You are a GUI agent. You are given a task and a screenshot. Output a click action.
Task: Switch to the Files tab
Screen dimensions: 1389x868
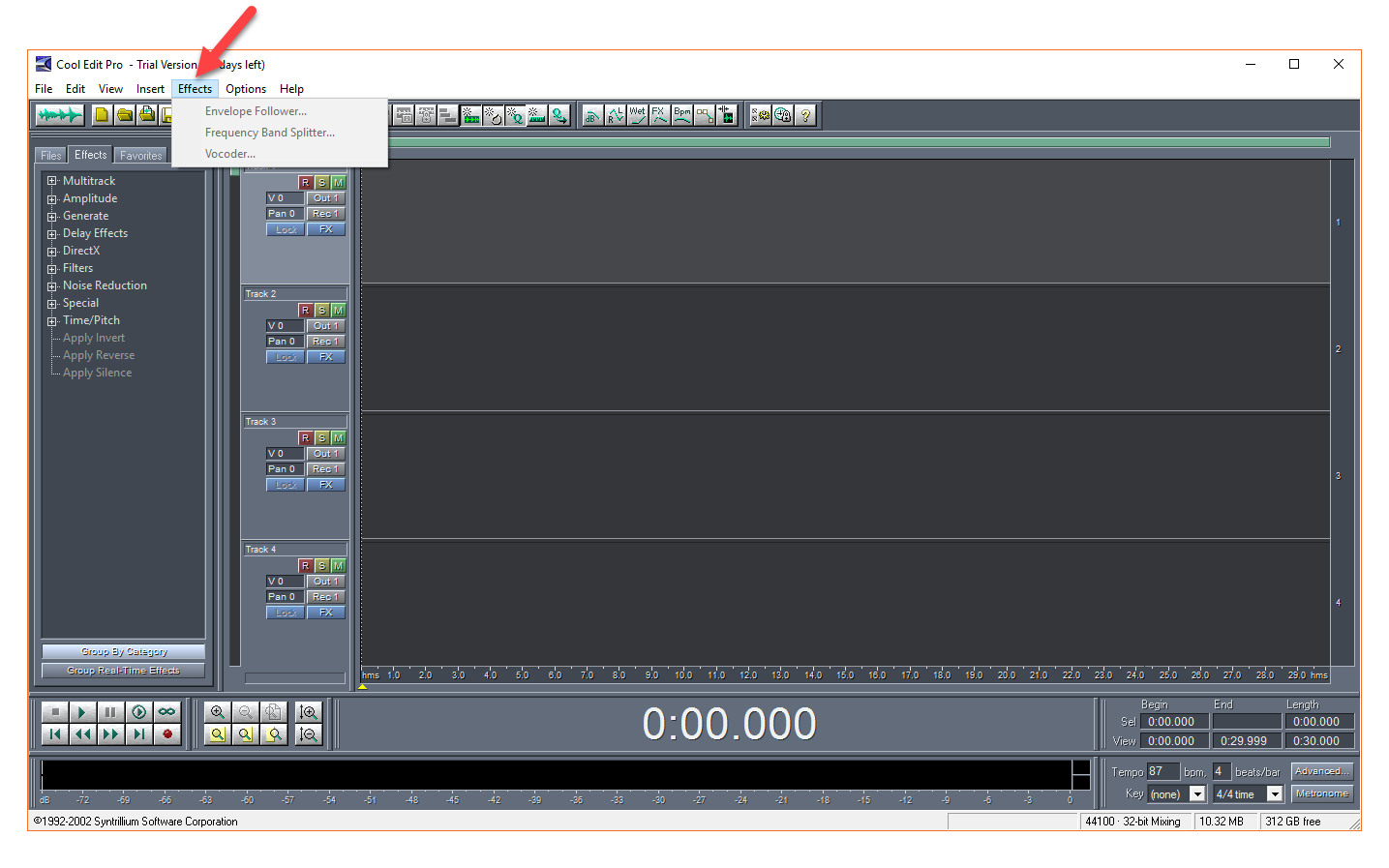tap(50, 156)
